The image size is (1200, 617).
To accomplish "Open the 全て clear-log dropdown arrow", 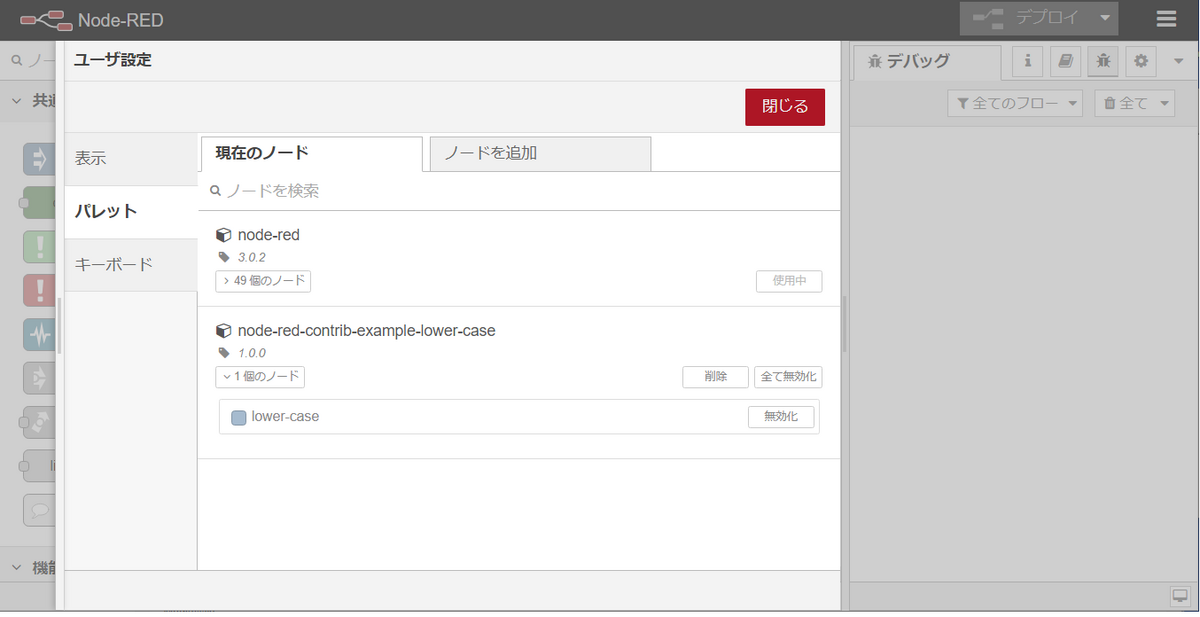I will click(1165, 103).
